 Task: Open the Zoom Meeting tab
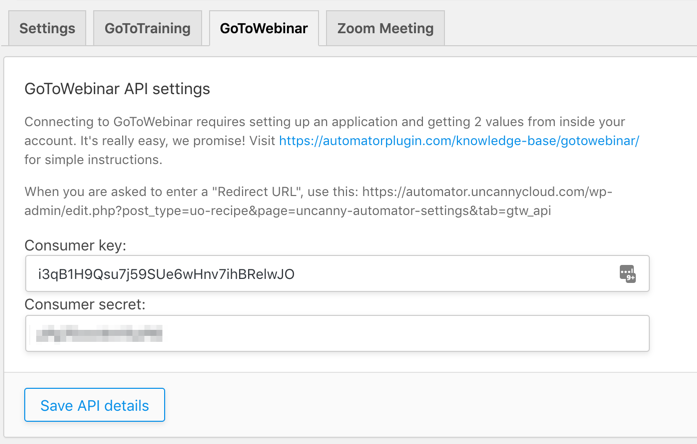click(385, 28)
